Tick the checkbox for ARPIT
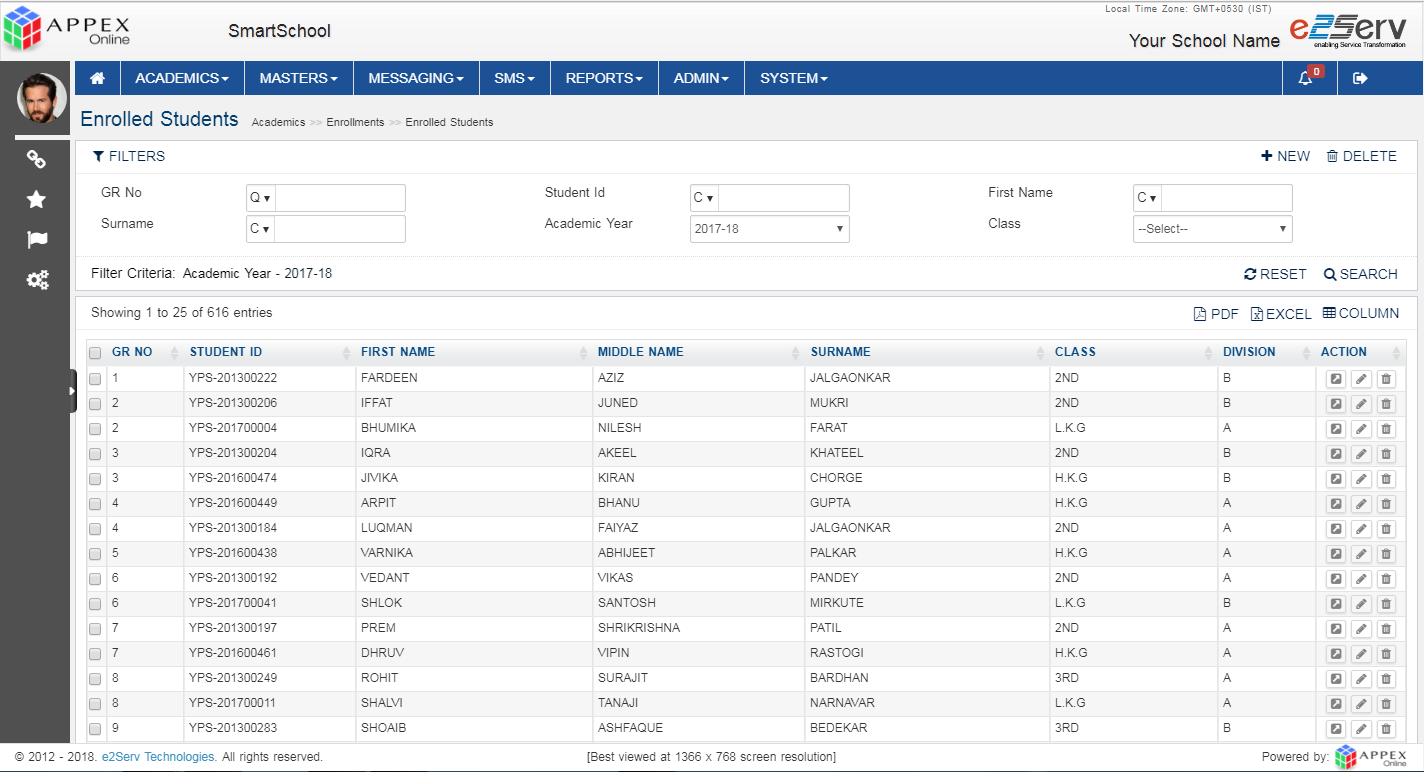The image size is (1424, 772). tap(95, 504)
